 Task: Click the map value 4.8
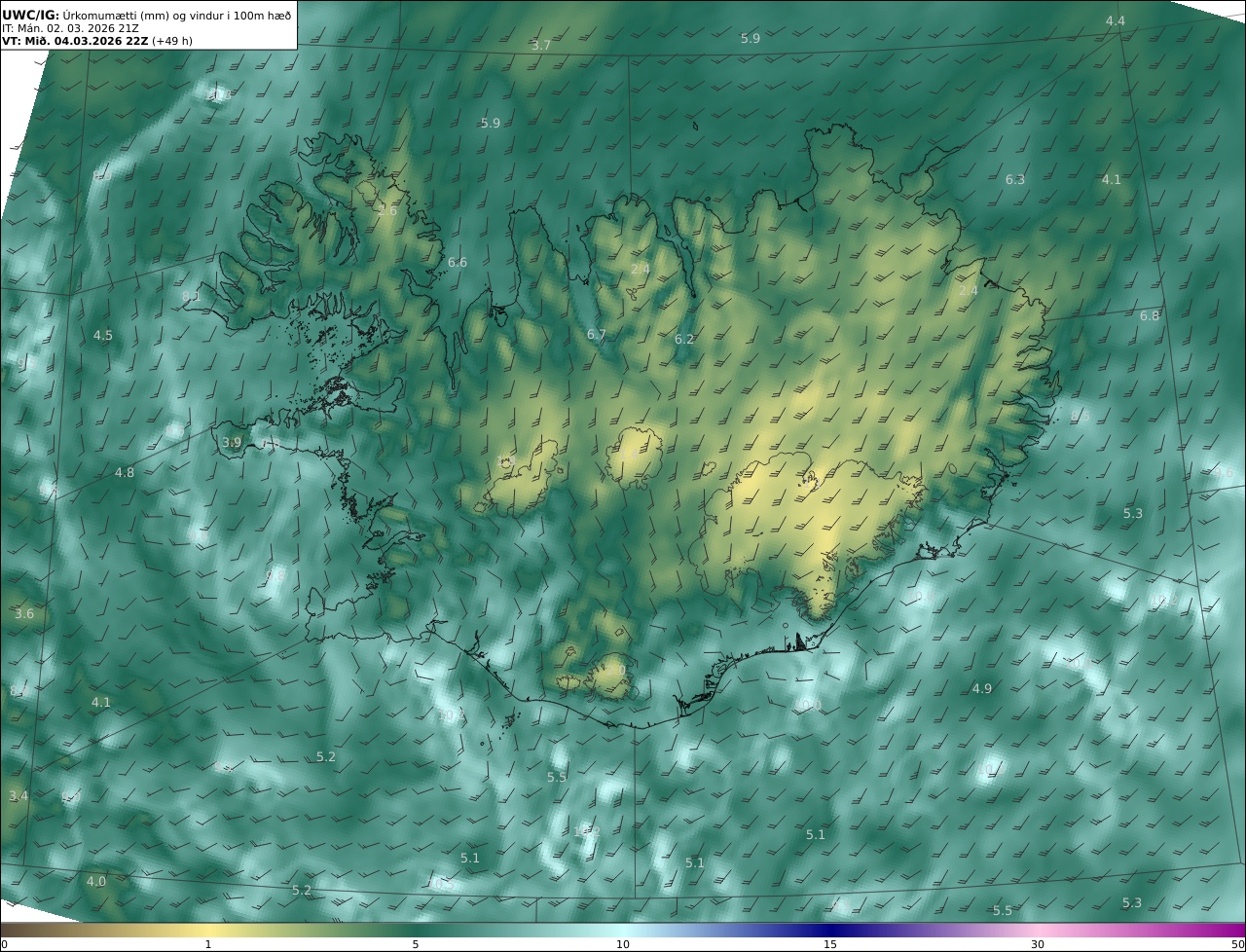[x=125, y=473]
